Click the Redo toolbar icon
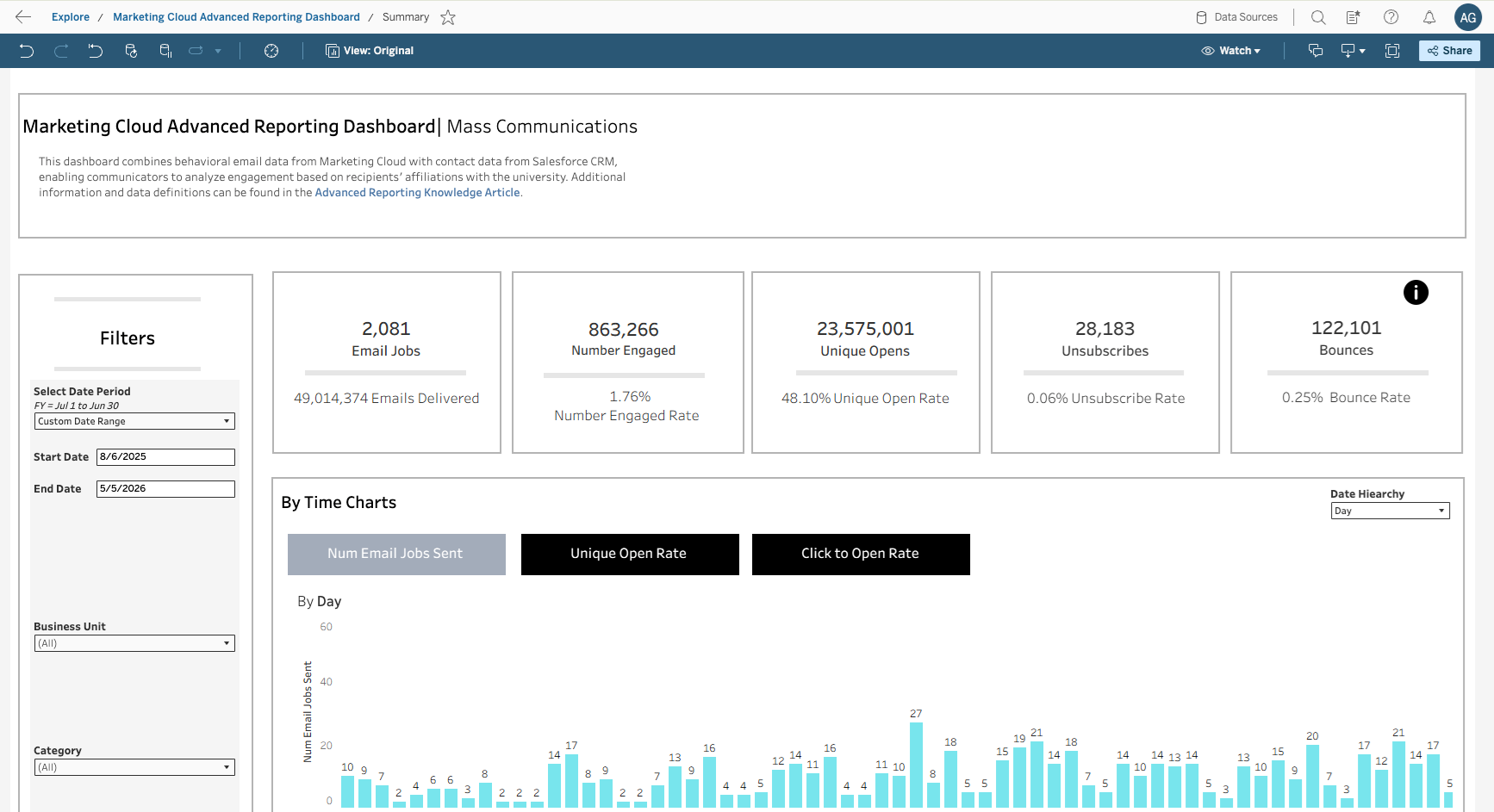The height and width of the screenshot is (812, 1494). coord(61,51)
